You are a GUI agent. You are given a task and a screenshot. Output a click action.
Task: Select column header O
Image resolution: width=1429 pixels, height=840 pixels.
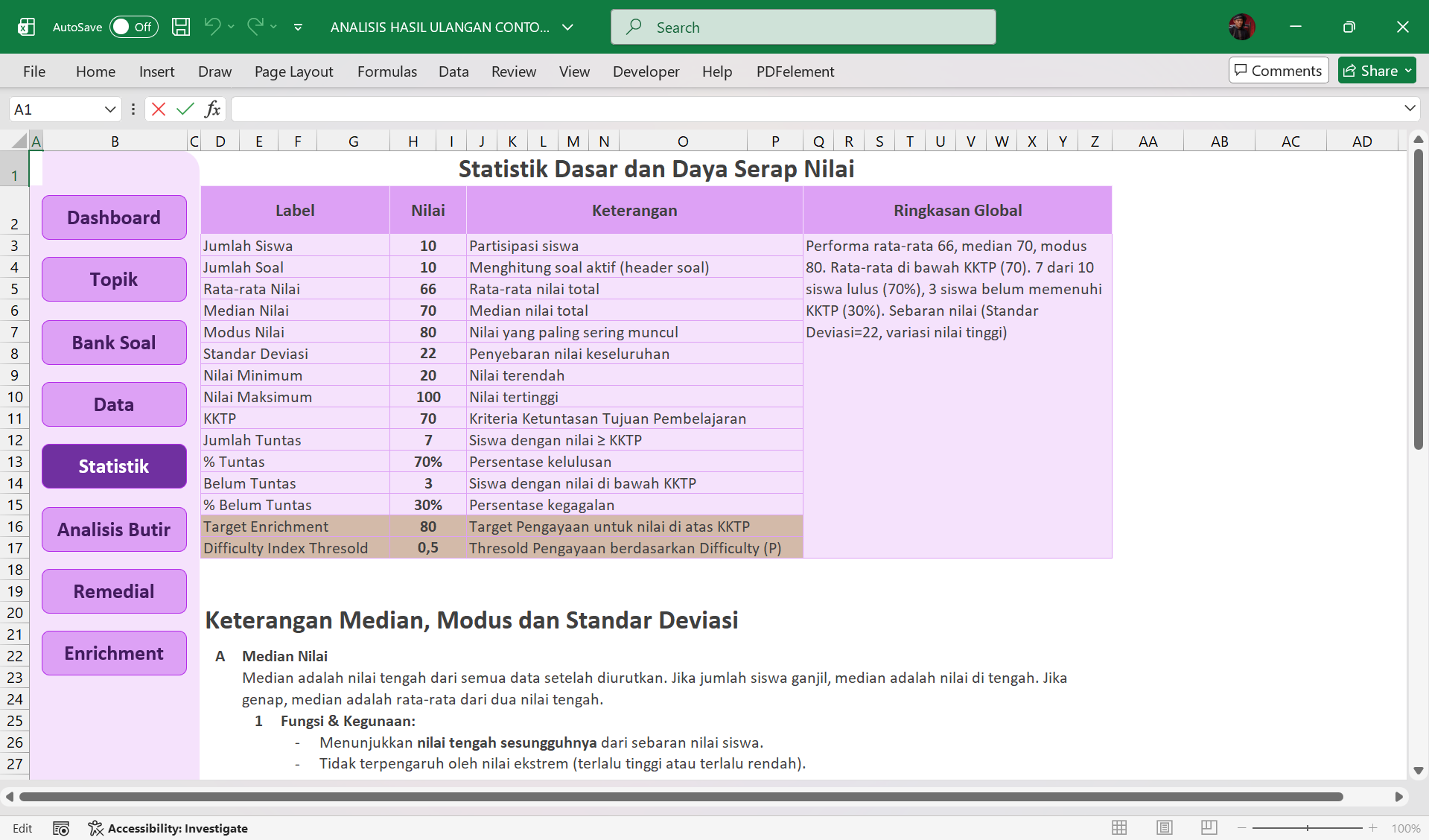point(683,141)
